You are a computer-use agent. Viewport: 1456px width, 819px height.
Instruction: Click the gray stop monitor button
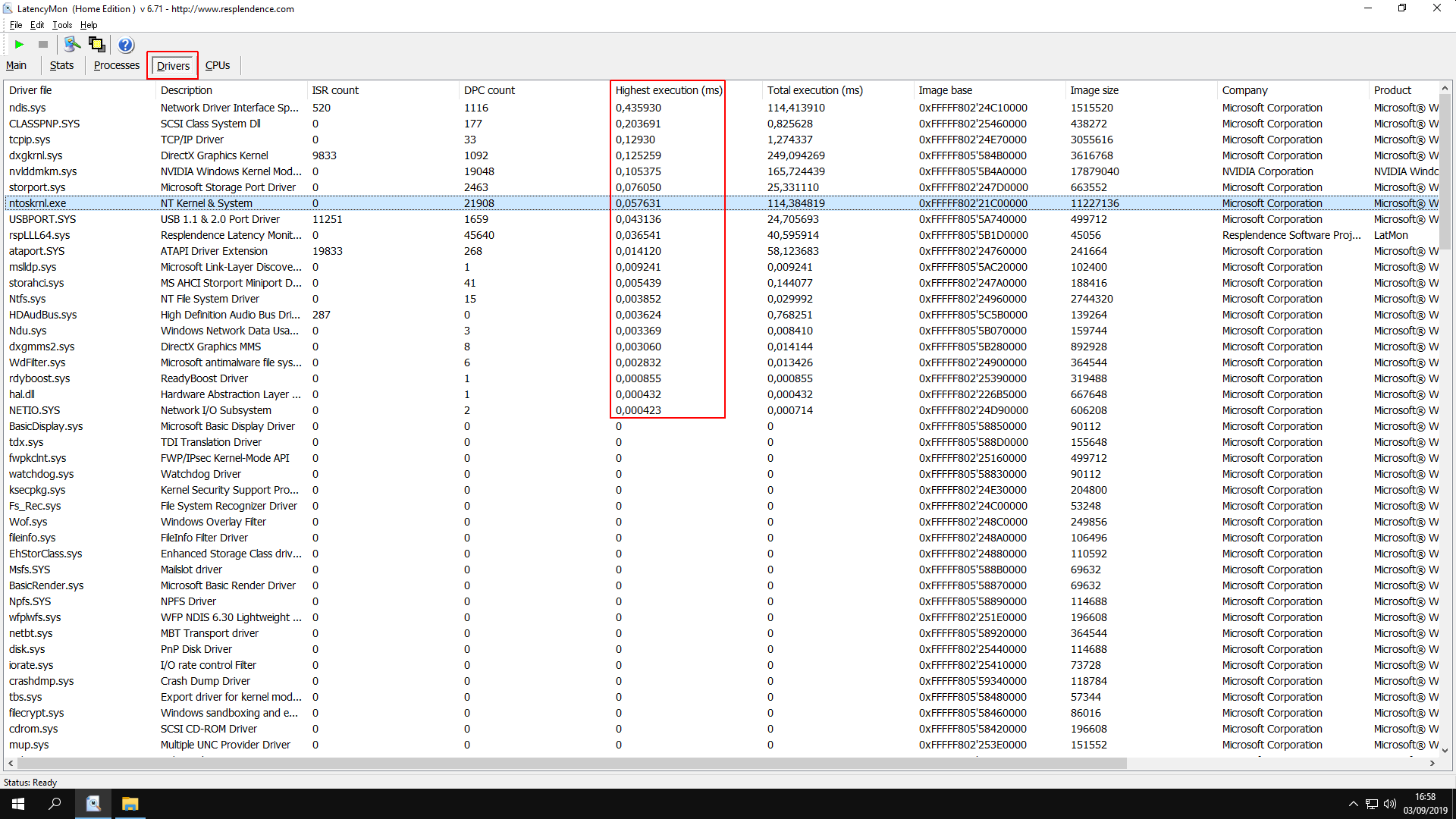pyautogui.click(x=43, y=45)
